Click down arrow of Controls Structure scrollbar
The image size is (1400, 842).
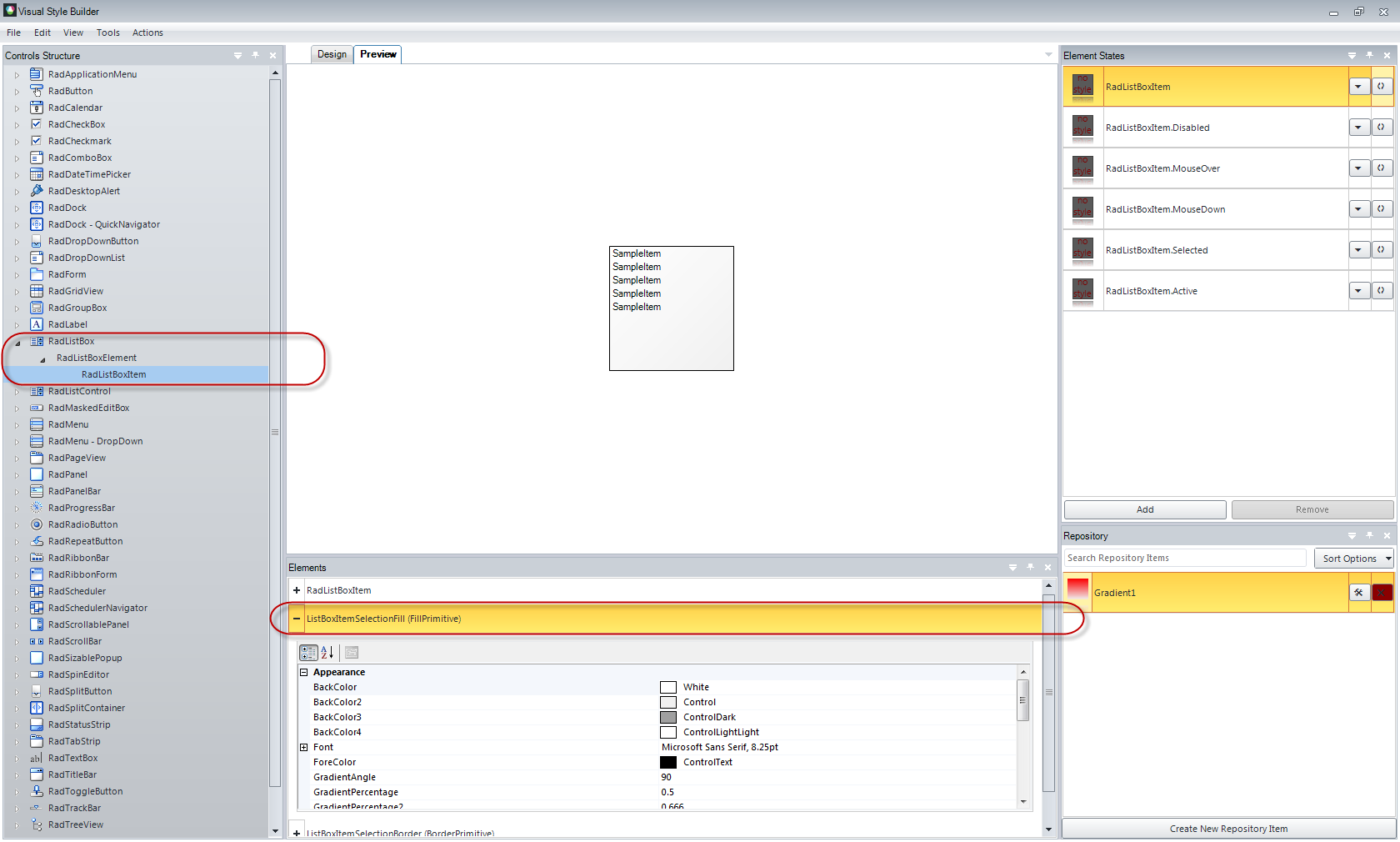[x=275, y=831]
